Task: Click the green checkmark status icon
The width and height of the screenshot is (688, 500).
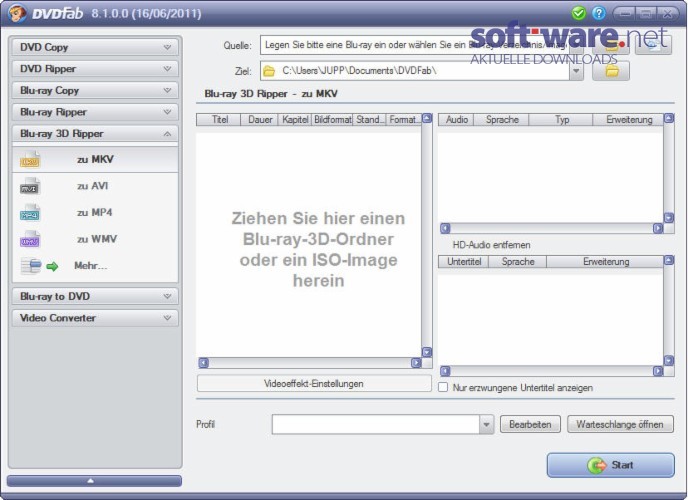Action: pos(579,13)
